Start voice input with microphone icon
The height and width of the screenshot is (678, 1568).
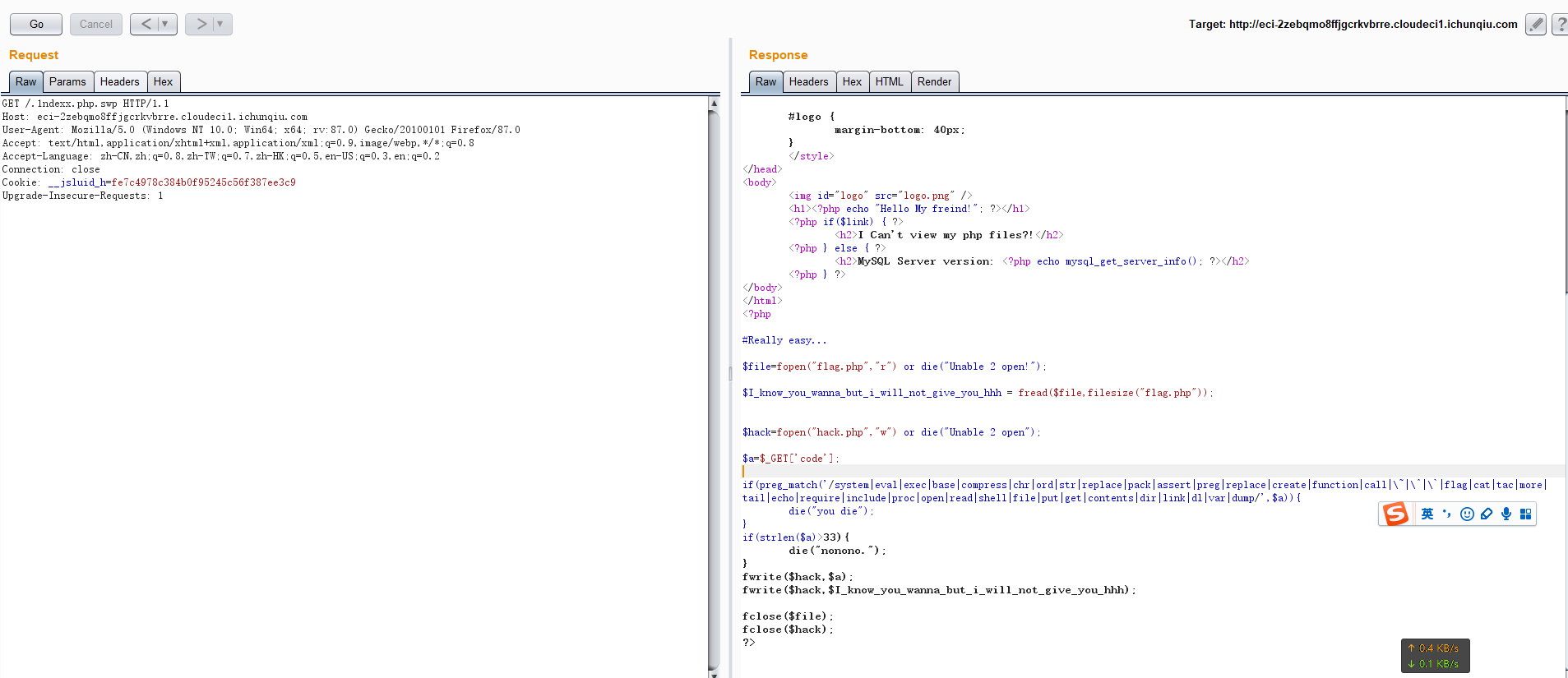coord(1506,514)
